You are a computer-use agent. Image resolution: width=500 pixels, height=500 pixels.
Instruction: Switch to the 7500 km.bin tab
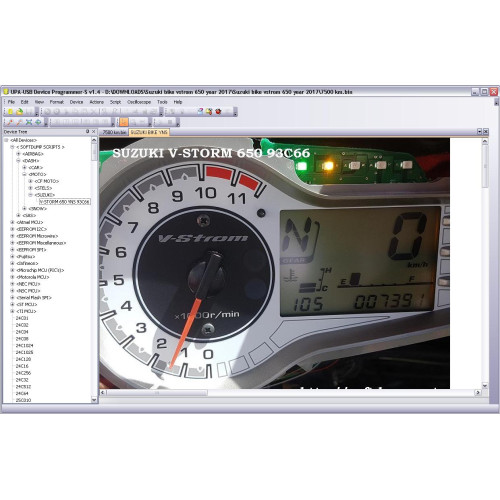(x=114, y=132)
